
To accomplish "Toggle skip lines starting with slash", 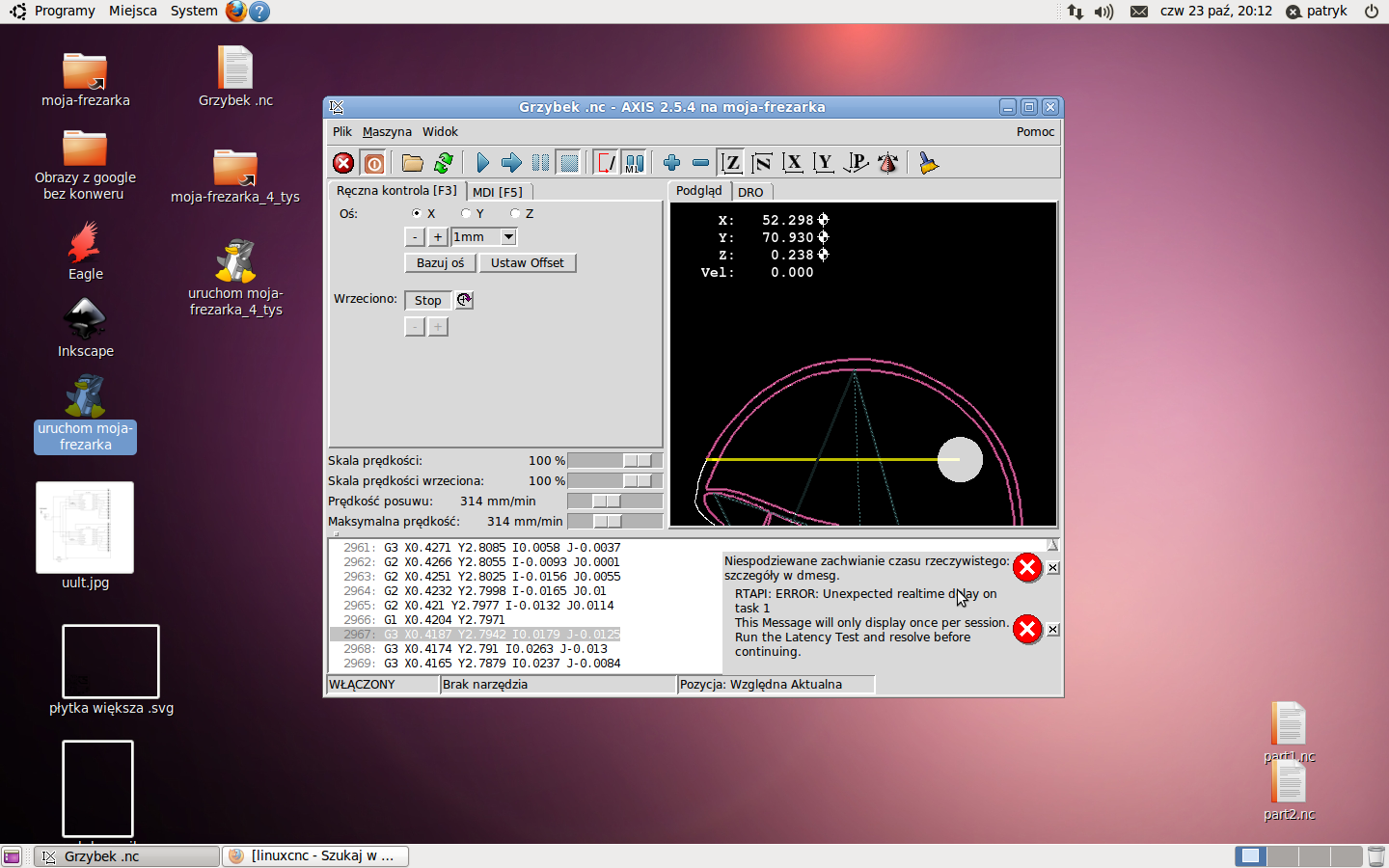I will (606, 163).
